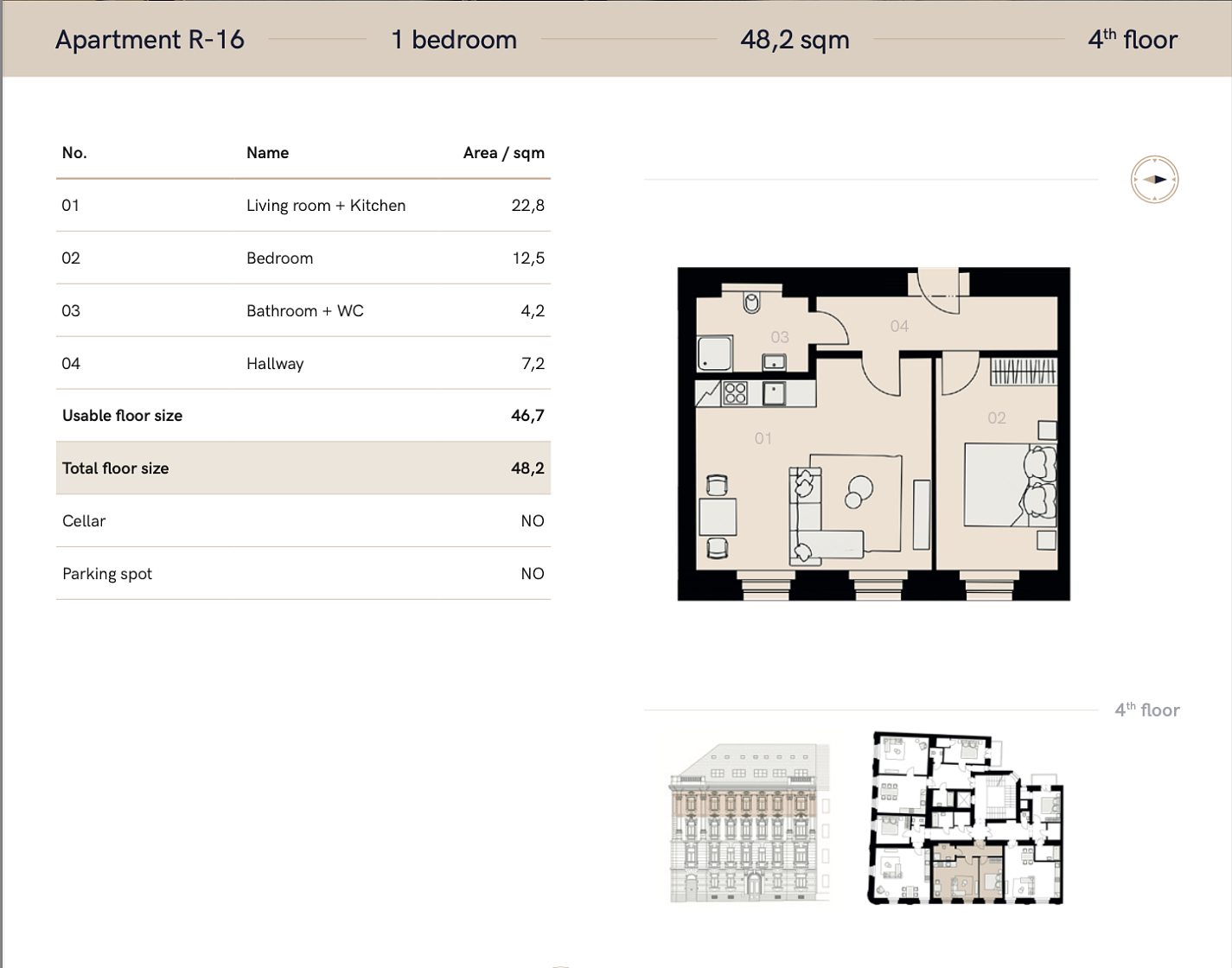Click the toilet icon in bathroom 03
The width and height of the screenshot is (1232, 968).
click(752, 302)
